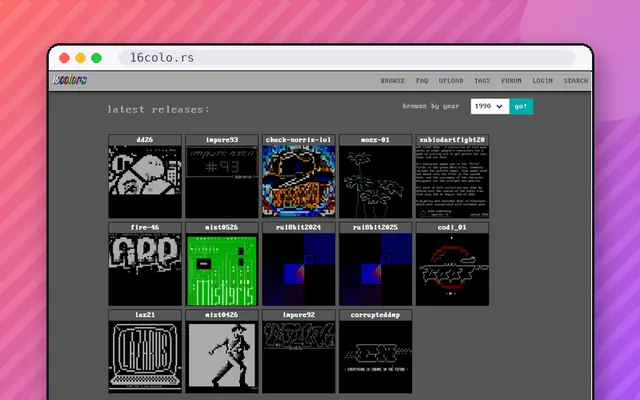Open the chuck-norris-lvl artpack thumbnail

299,176
